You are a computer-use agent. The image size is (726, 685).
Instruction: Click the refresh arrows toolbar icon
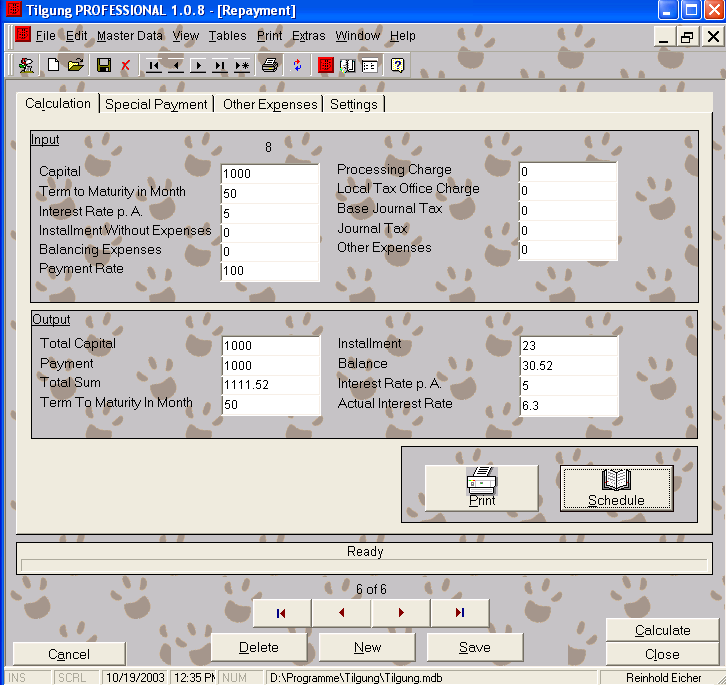click(x=297, y=66)
